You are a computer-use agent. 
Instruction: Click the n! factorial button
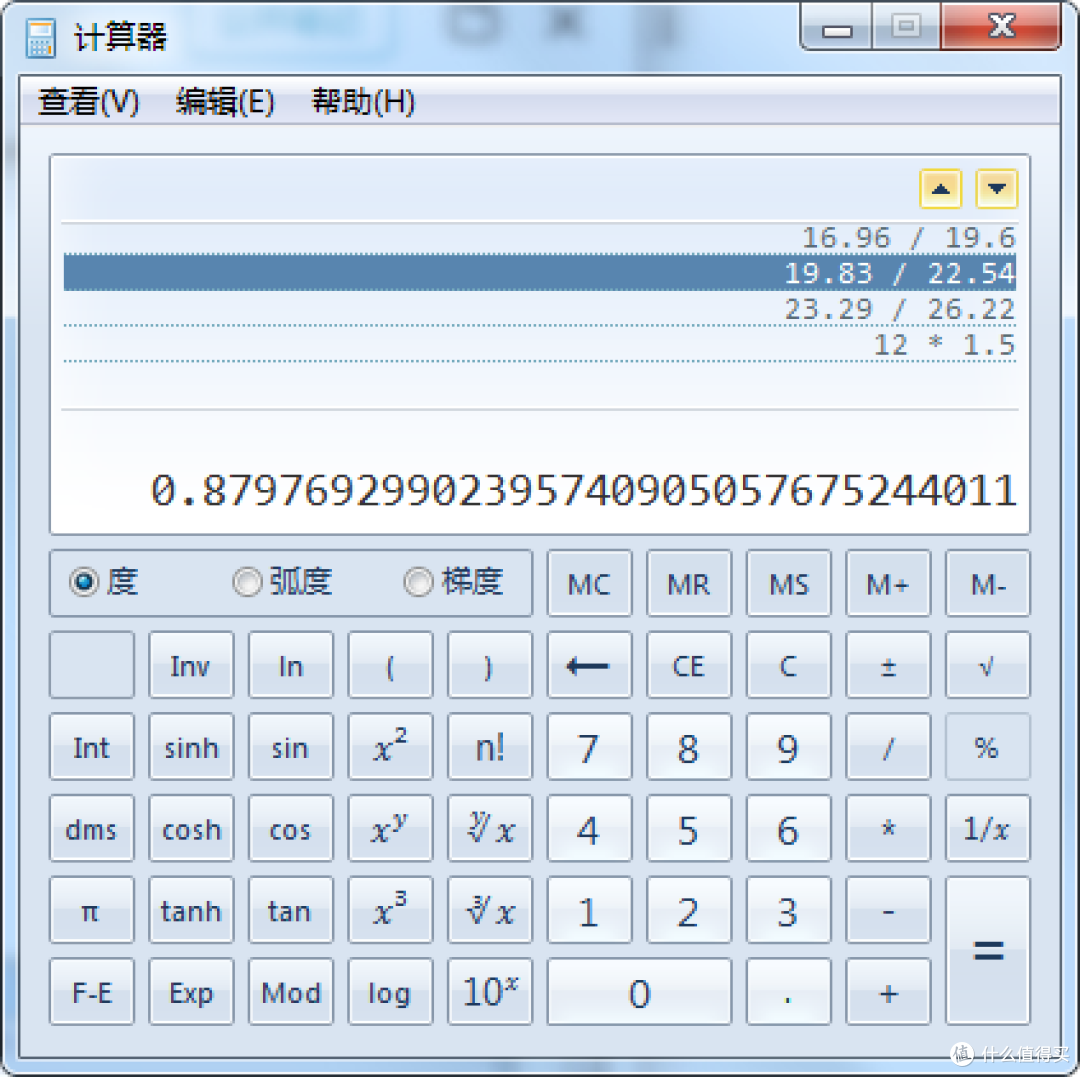(490, 747)
